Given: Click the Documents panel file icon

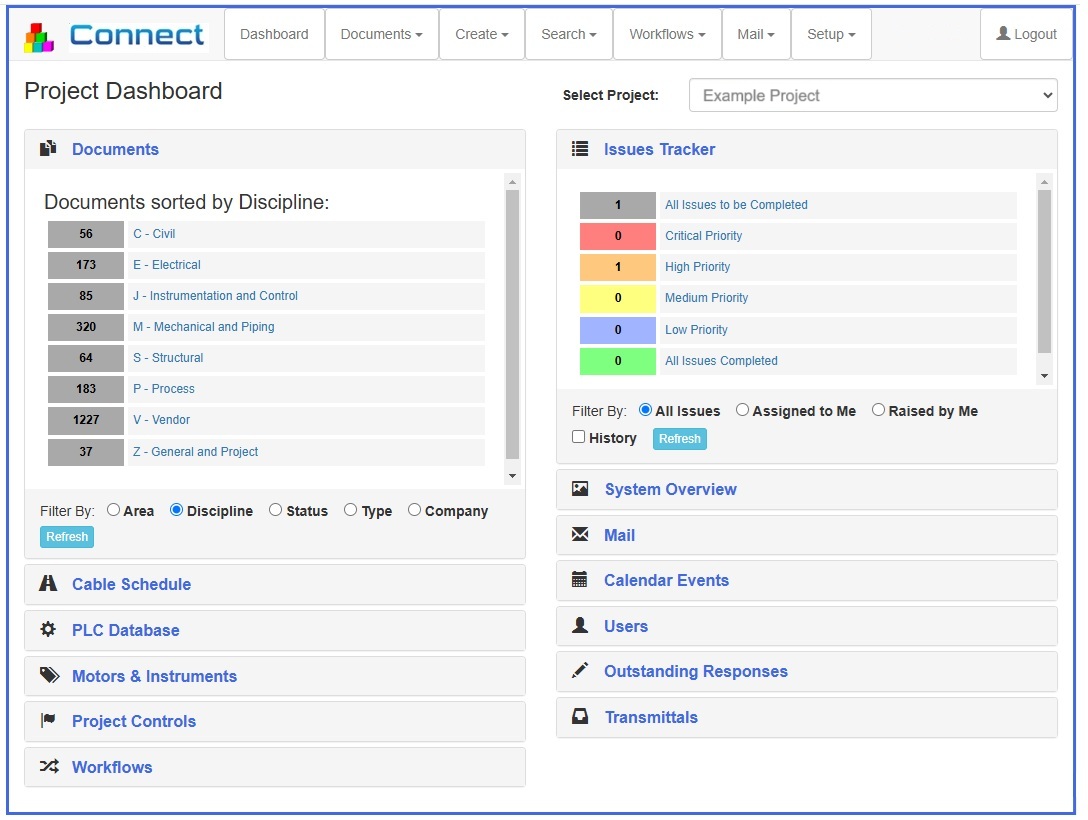Looking at the screenshot, I should tap(48, 148).
